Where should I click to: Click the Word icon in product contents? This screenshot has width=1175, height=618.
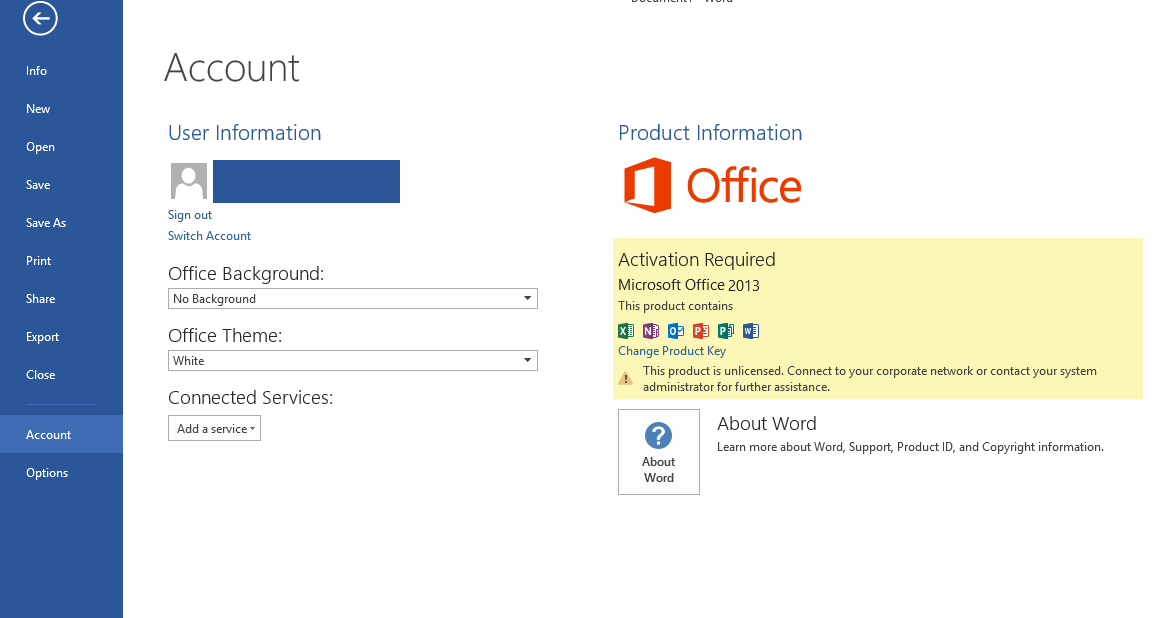tap(751, 330)
